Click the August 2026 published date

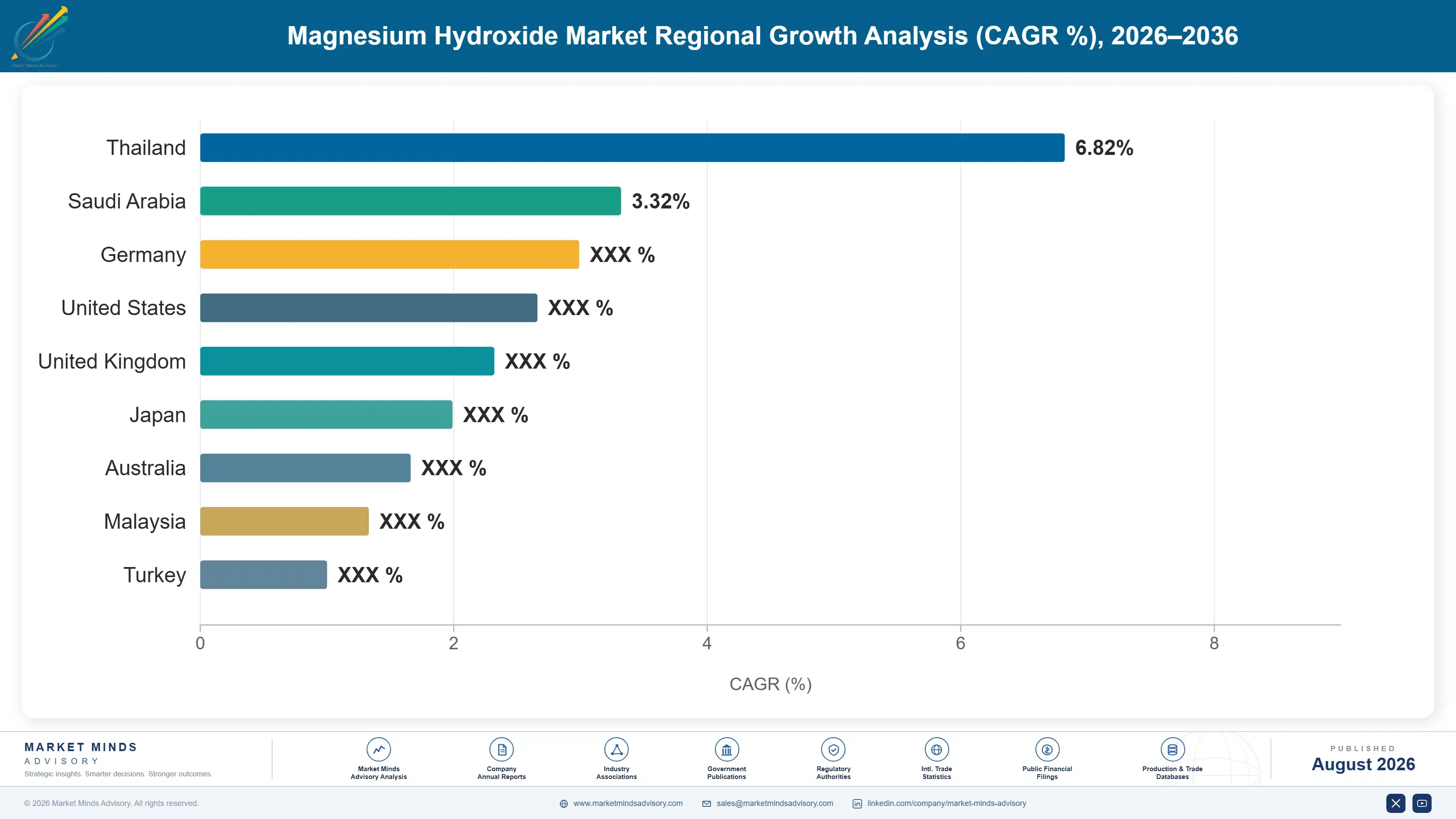[1363, 764]
